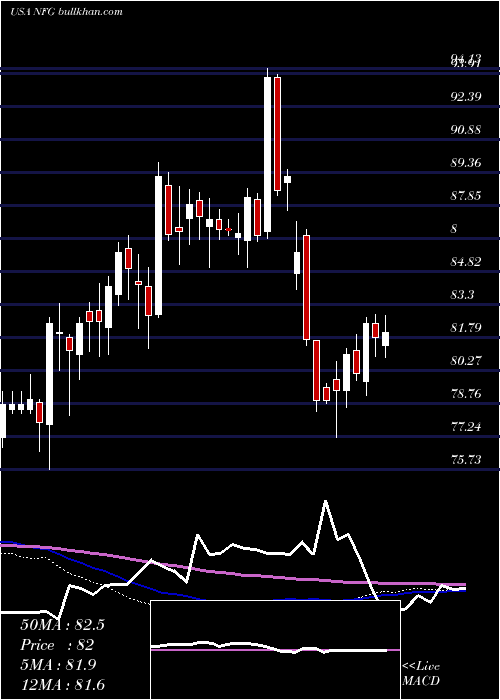
Task: Click the 90.88 price axis label
Action: (x=466, y=129)
